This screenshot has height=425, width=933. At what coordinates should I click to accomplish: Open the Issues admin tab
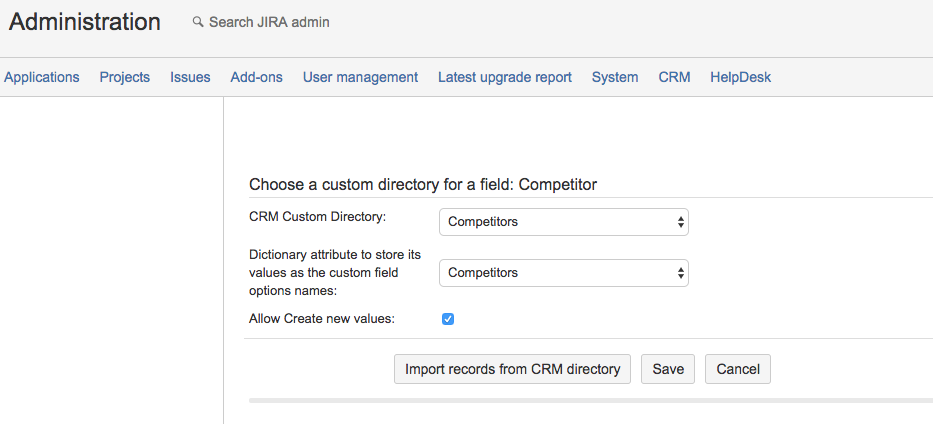coord(190,77)
